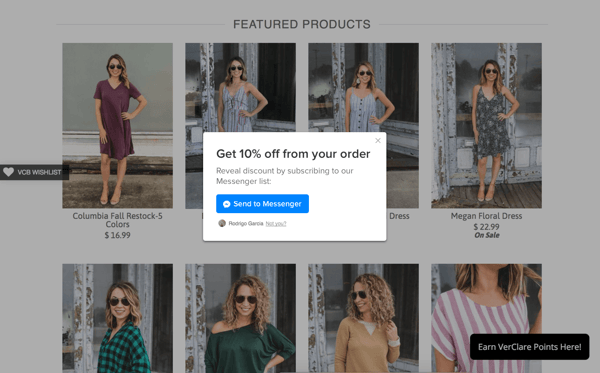Open the Columbia Fall Restock-5 Colors link
The image size is (600, 373).
pyautogui.click(x=117, y=220)
